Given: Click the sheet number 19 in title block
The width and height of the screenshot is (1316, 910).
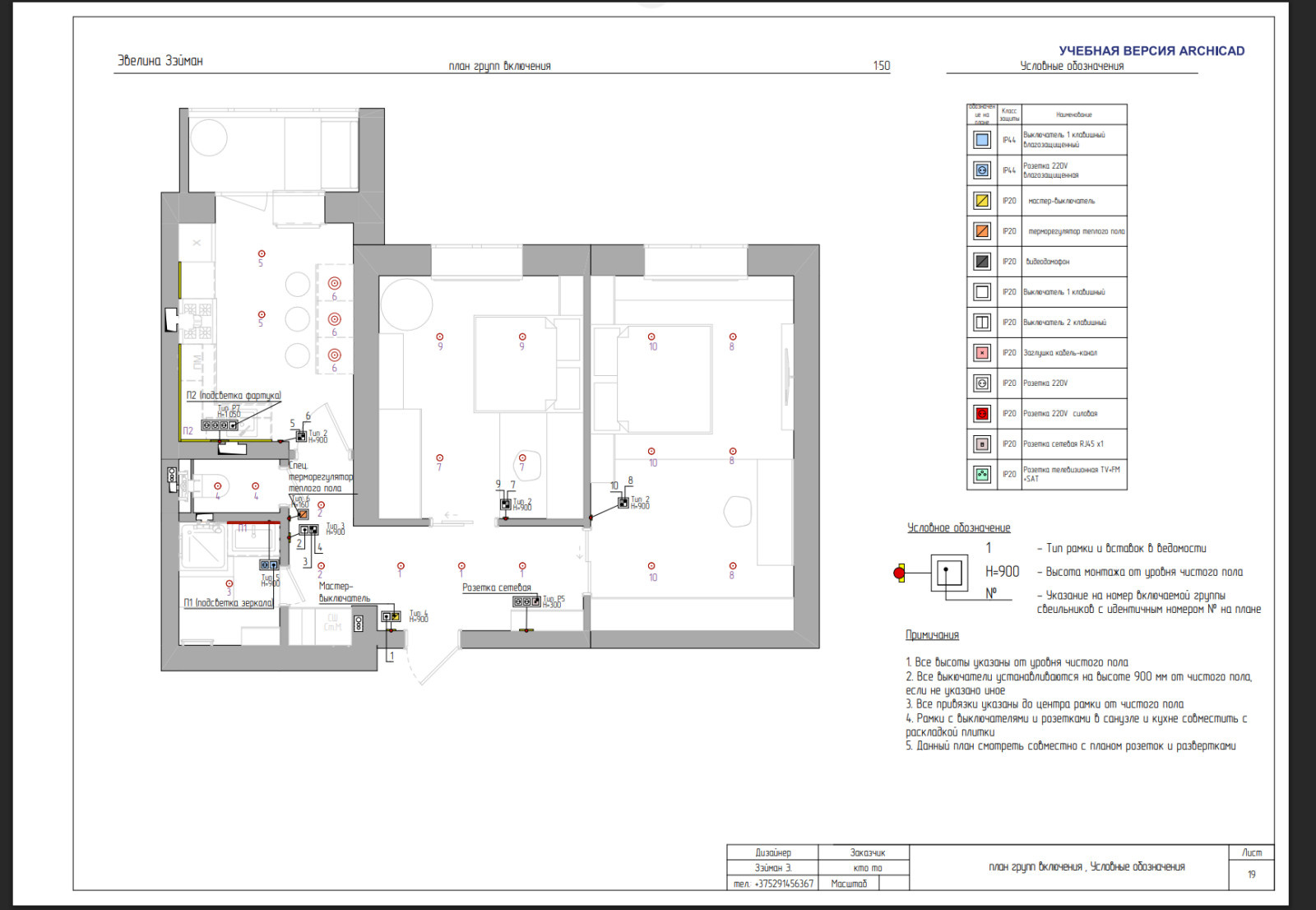Looking at the screenshot, I should pyautogui.click(x=1251, y=875).
